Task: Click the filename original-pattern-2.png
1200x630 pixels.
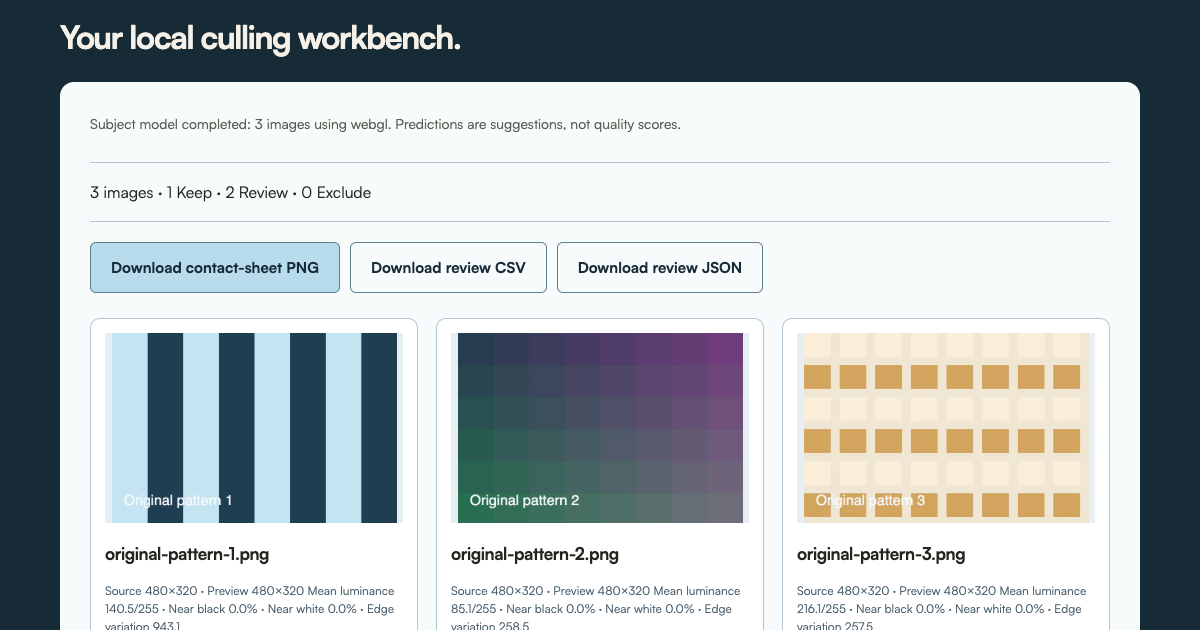Action: click(x=535, y=554)
